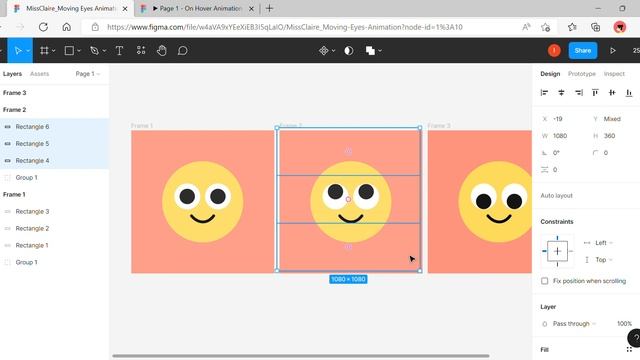640x360 pixels.
Task: Open Pen tool dropdown arrow
Action: [104, 51]
